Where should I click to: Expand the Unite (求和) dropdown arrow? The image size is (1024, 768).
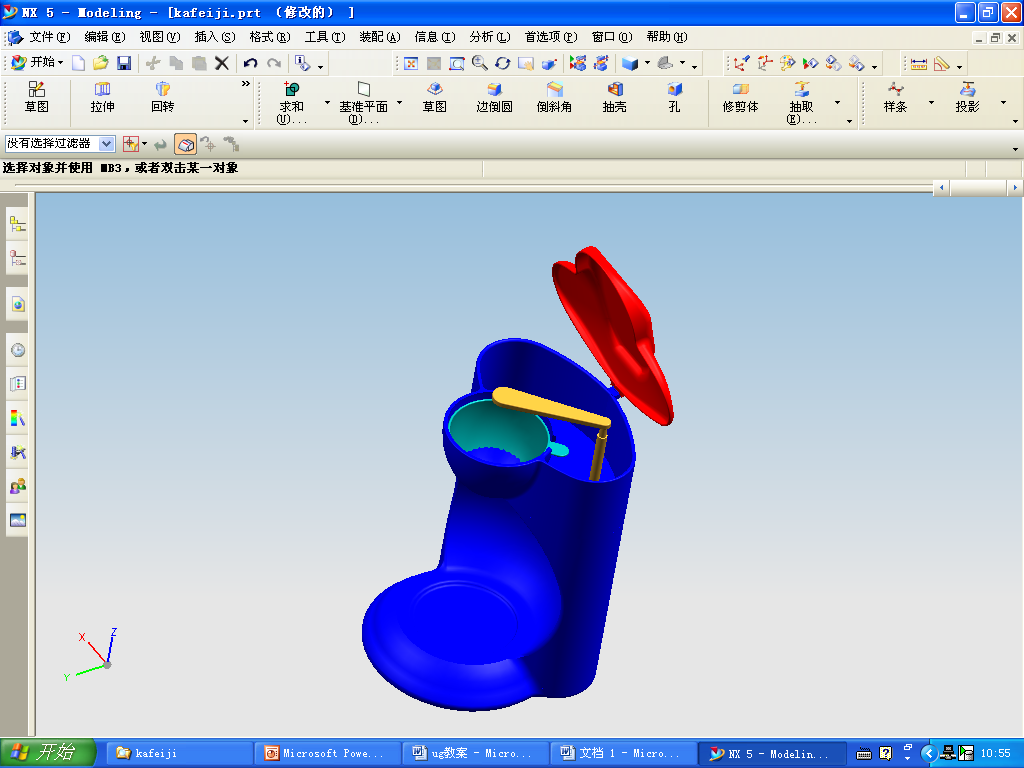pos(327,103)
